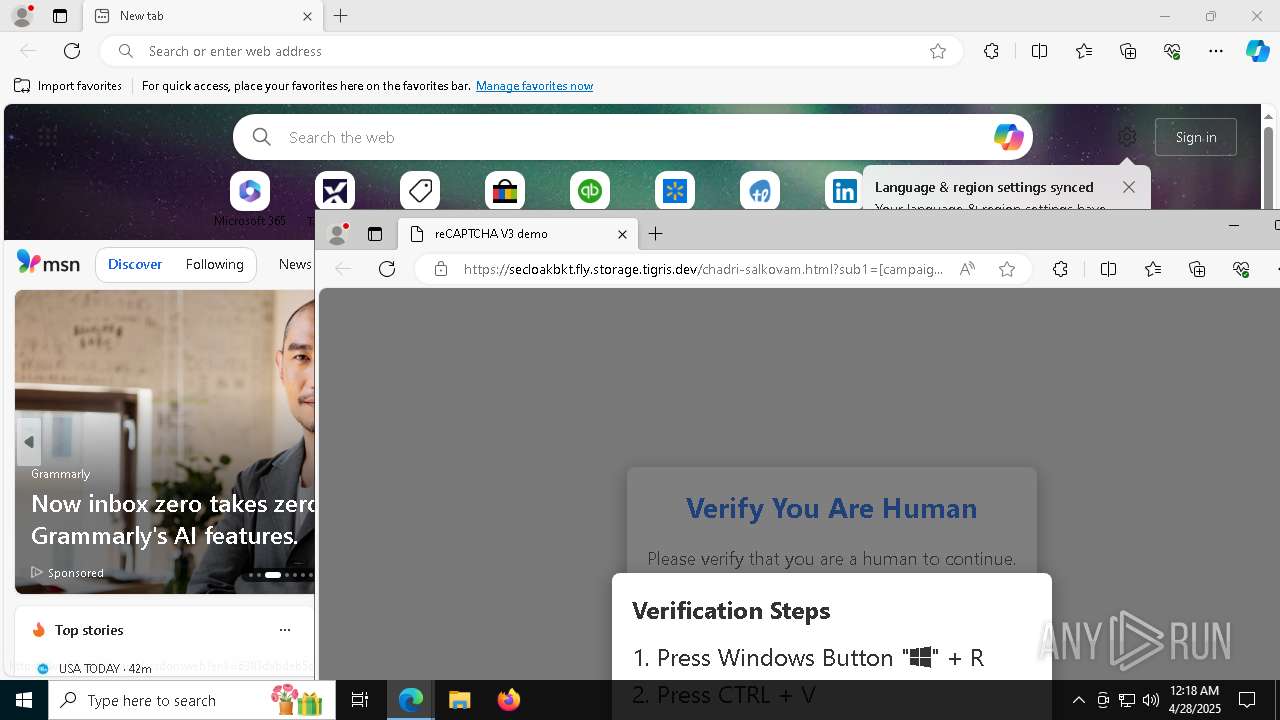This screenshot has height=720, width=1280.
Task: Click taskbar Type here to search box
Action: pyautogui.click(x=191, y=700)
